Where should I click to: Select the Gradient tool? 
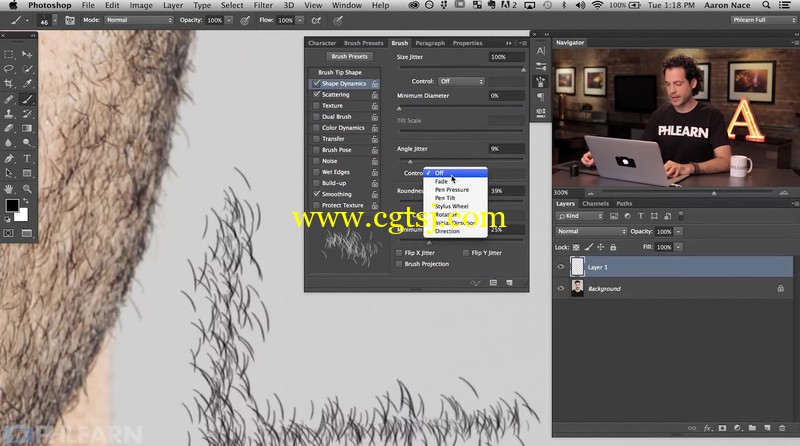tap(27, 128)
